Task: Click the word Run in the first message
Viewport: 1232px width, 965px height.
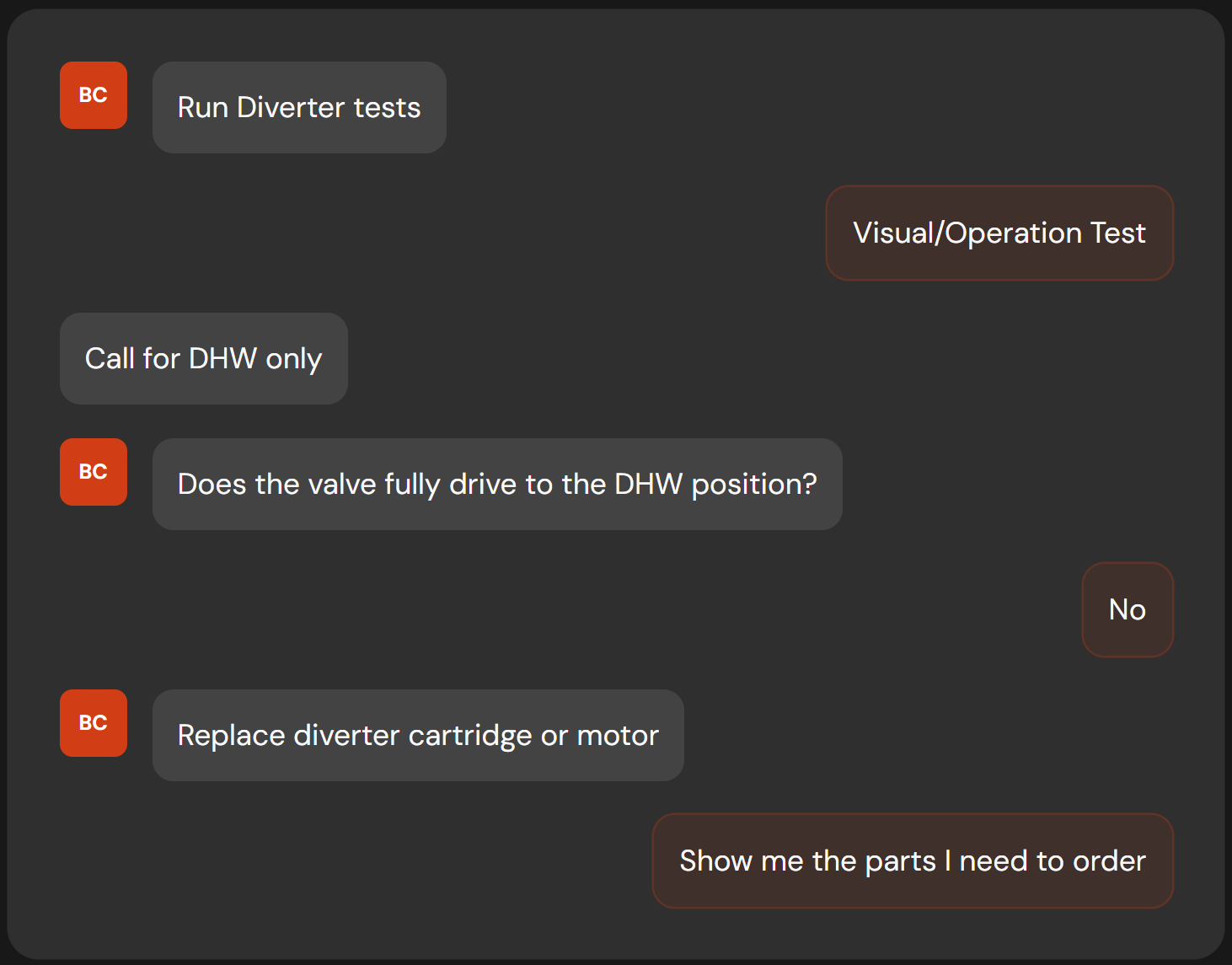Action: click(203, 108)
